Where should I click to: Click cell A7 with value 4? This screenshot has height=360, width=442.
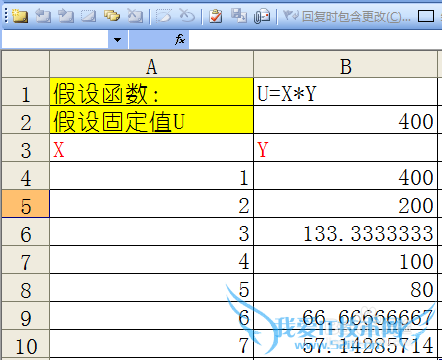(152, 260)
